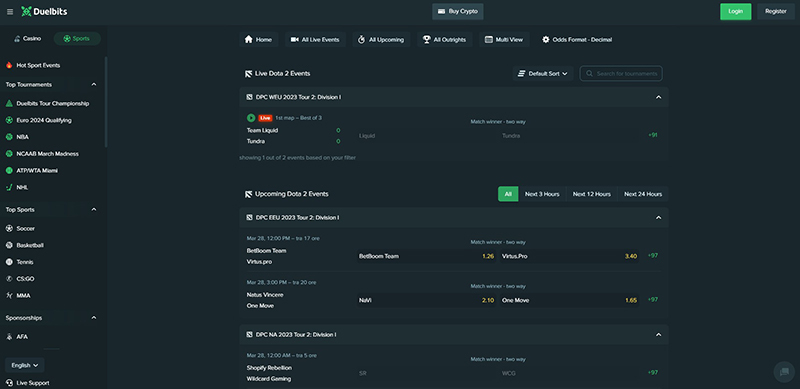The height and width of the screenshot is (389, 800).
Task: Open +97 markets for Natus Vincere vs One Move
Action: pos(653,300)
